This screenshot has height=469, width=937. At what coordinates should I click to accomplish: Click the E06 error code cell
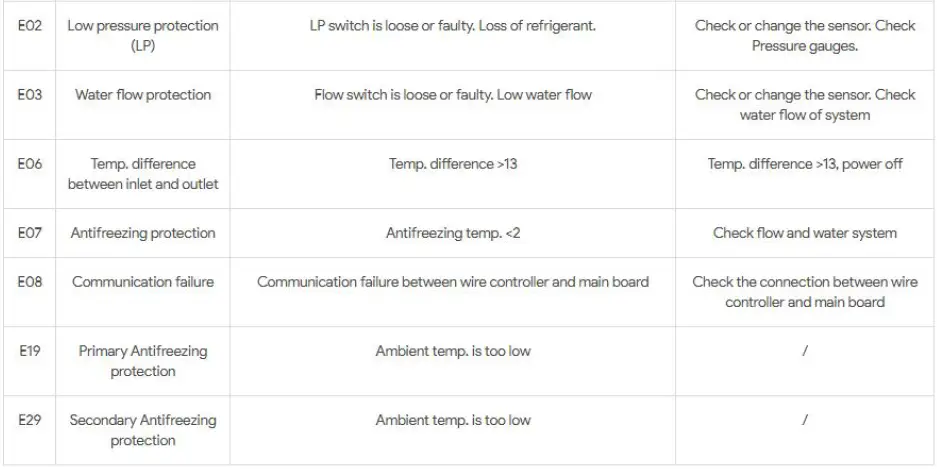click(x=29, y=164)
